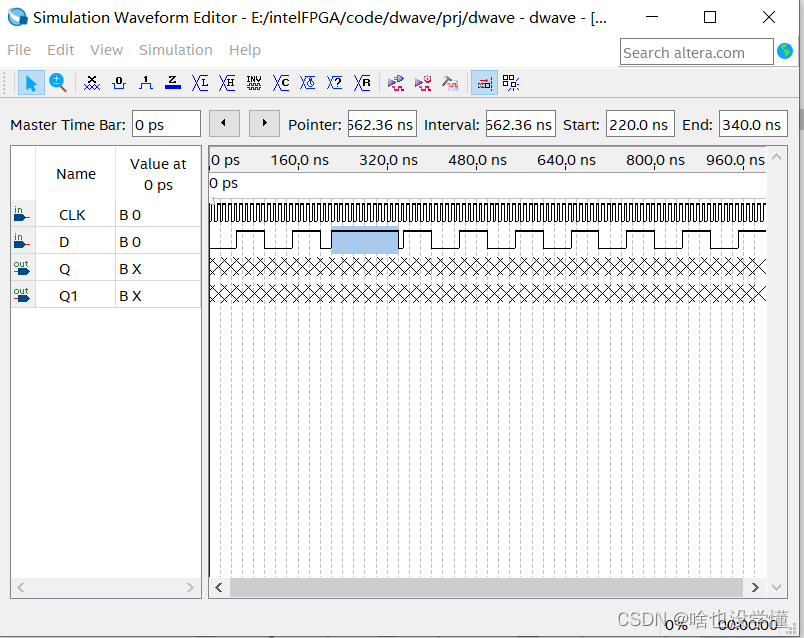The image size is (804, 638).
Task: Invert the selected waveform with INV
Action: coord(254,83)
